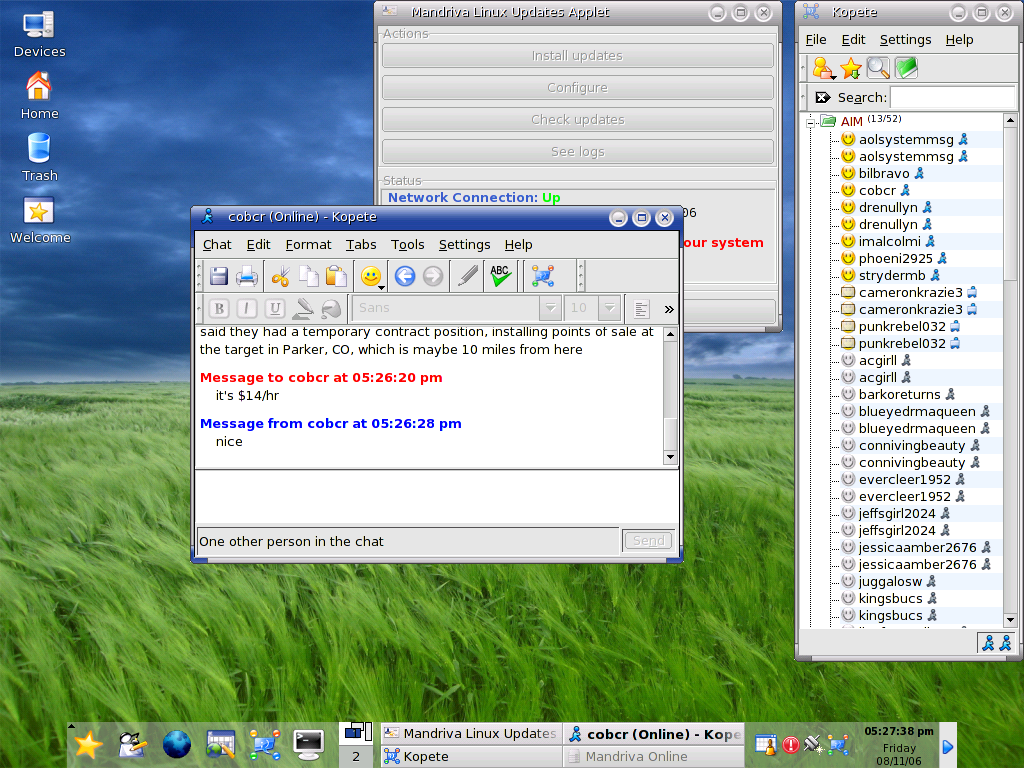
Task: Toggle the Kopete search magnifier icon
Action: (878, 68)
